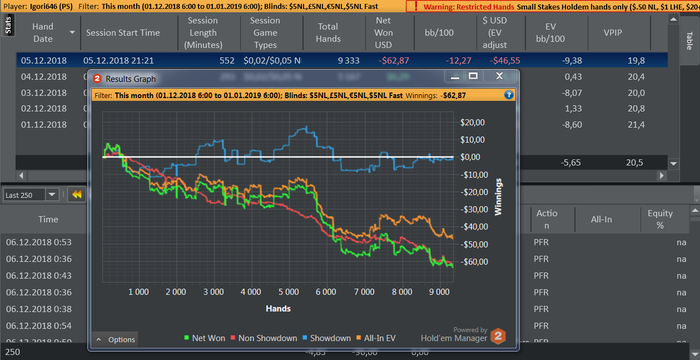The image size is (700, 360).
Task: Click the All-In column header
Action: pyautogui.click(x=601, y=219)
